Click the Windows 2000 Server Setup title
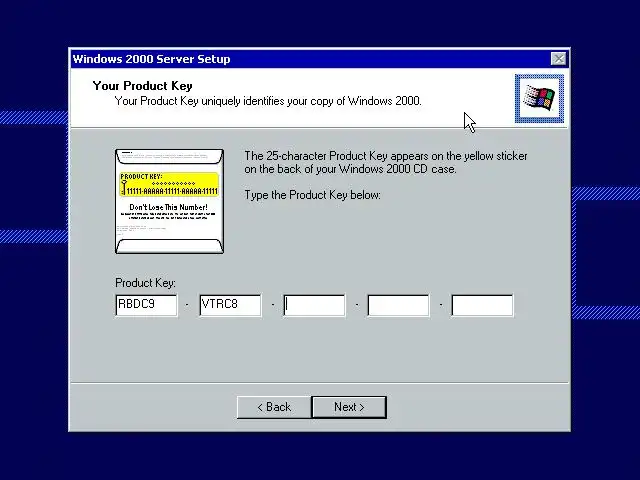Viewport: 640px width, 480px height. pyautogui.click(x=151, y=59)
